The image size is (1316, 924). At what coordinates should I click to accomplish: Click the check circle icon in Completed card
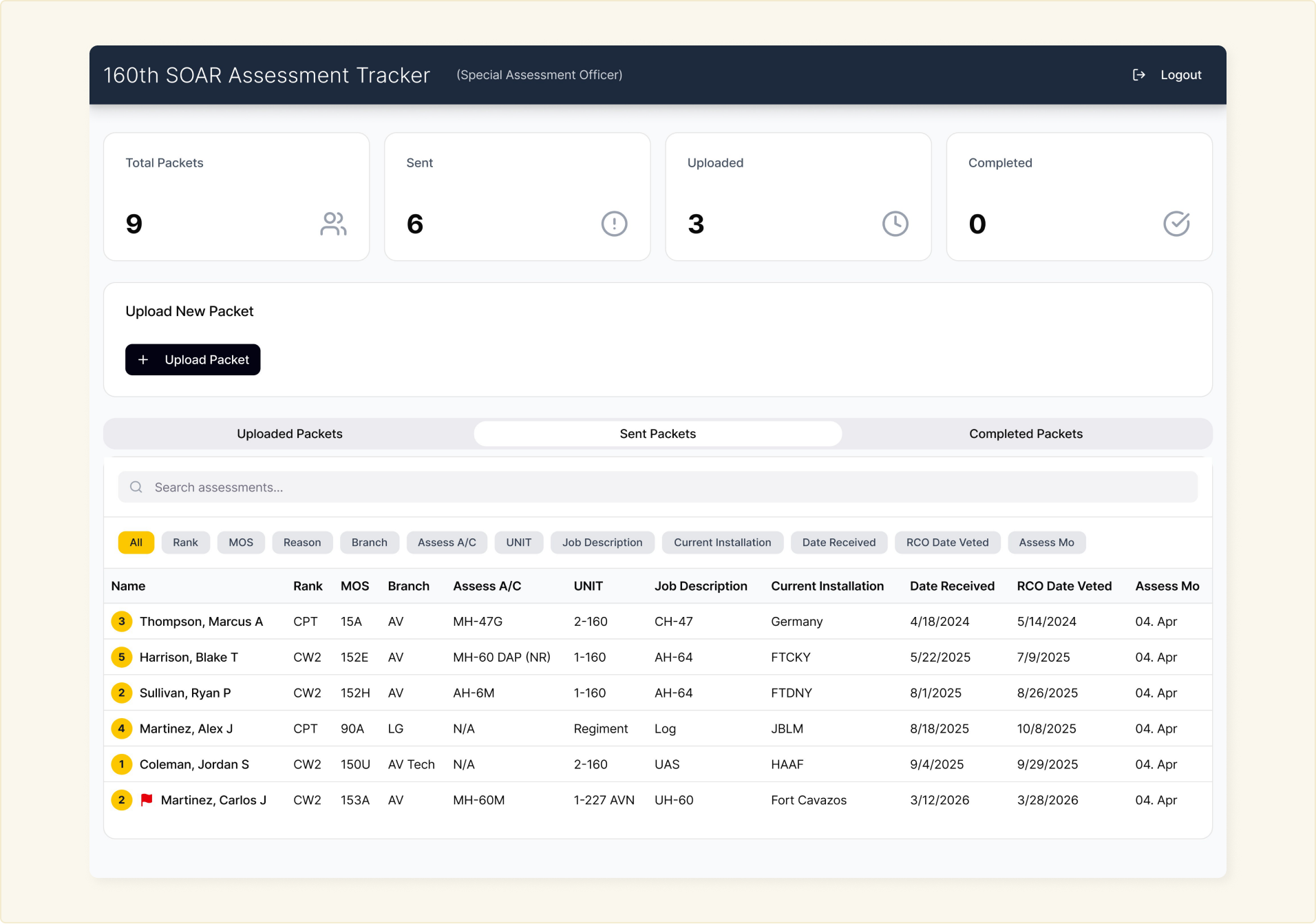(1176, 224)
